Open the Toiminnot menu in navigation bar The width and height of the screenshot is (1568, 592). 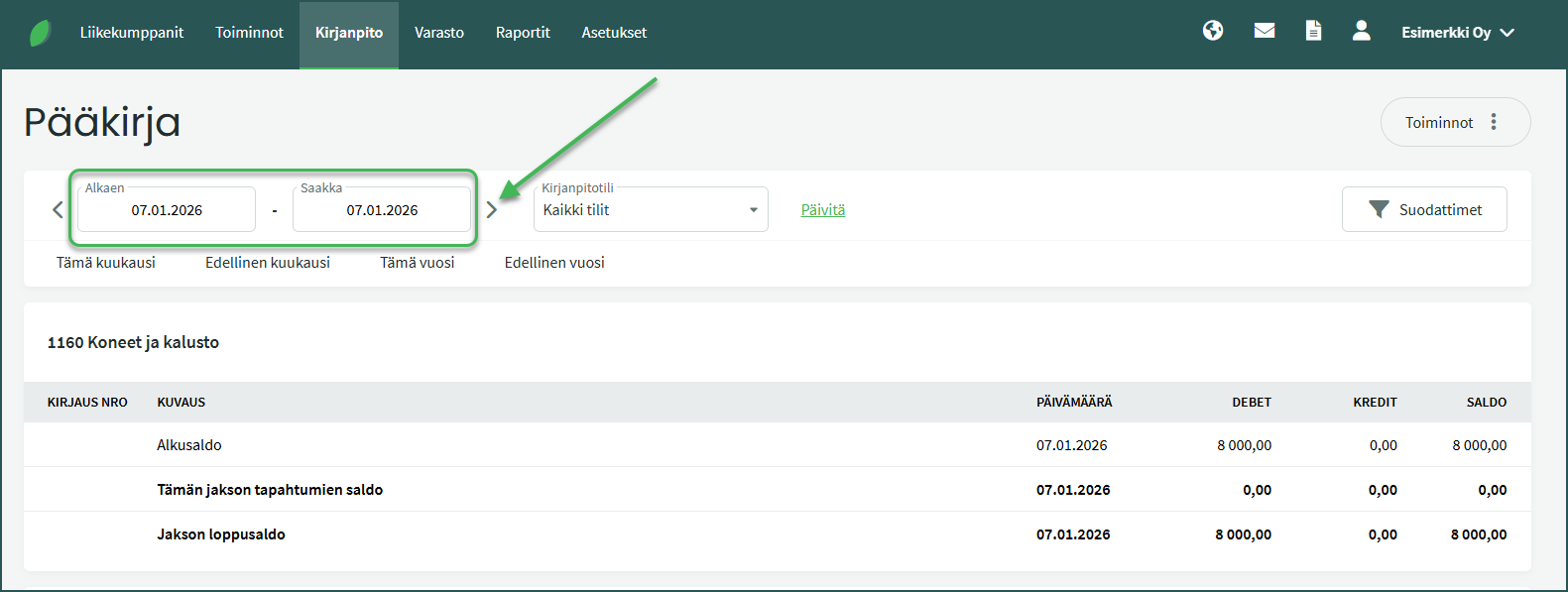(249, 33)
